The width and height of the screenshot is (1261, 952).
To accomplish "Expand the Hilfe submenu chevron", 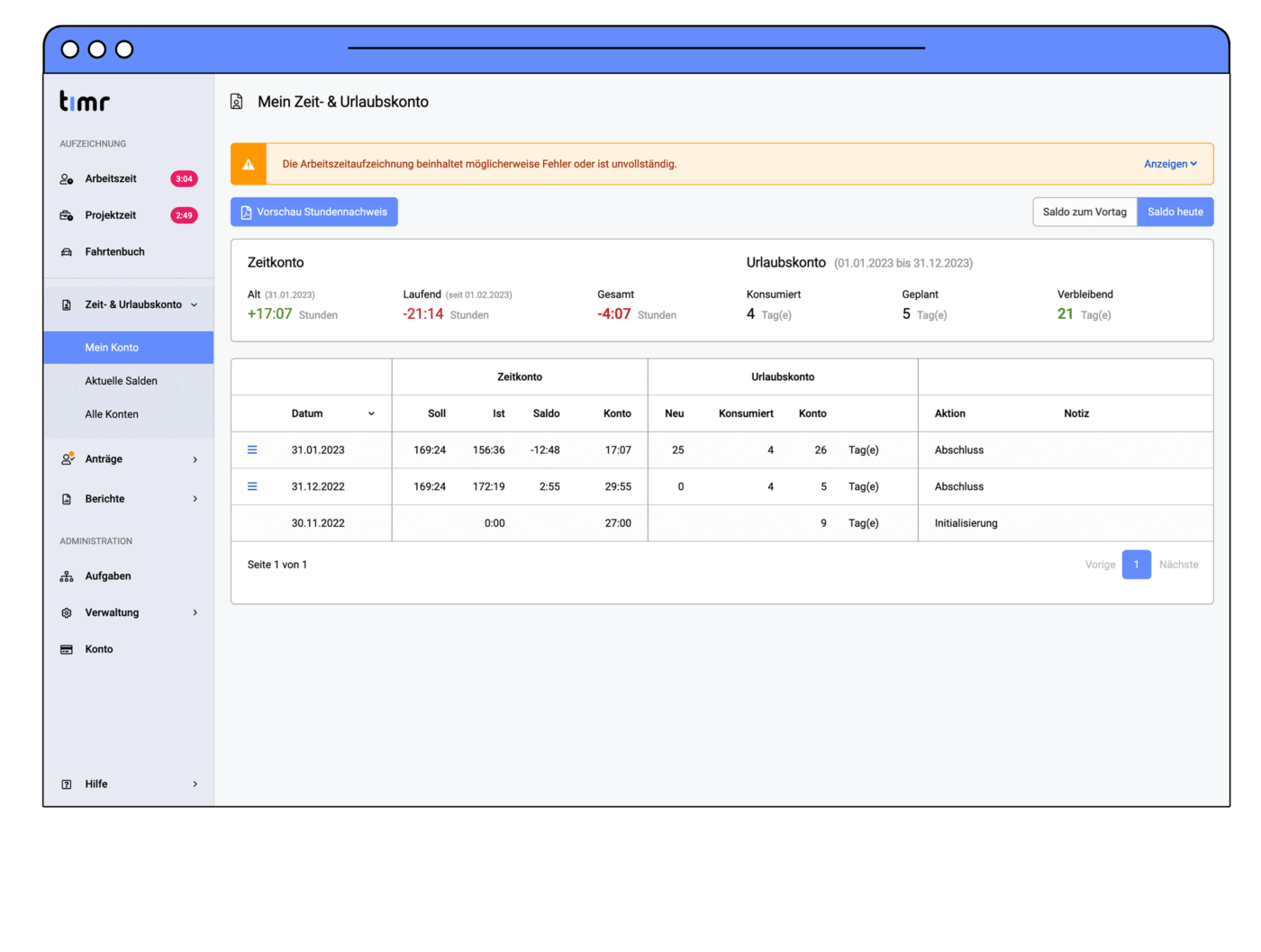I will [195, 784].
